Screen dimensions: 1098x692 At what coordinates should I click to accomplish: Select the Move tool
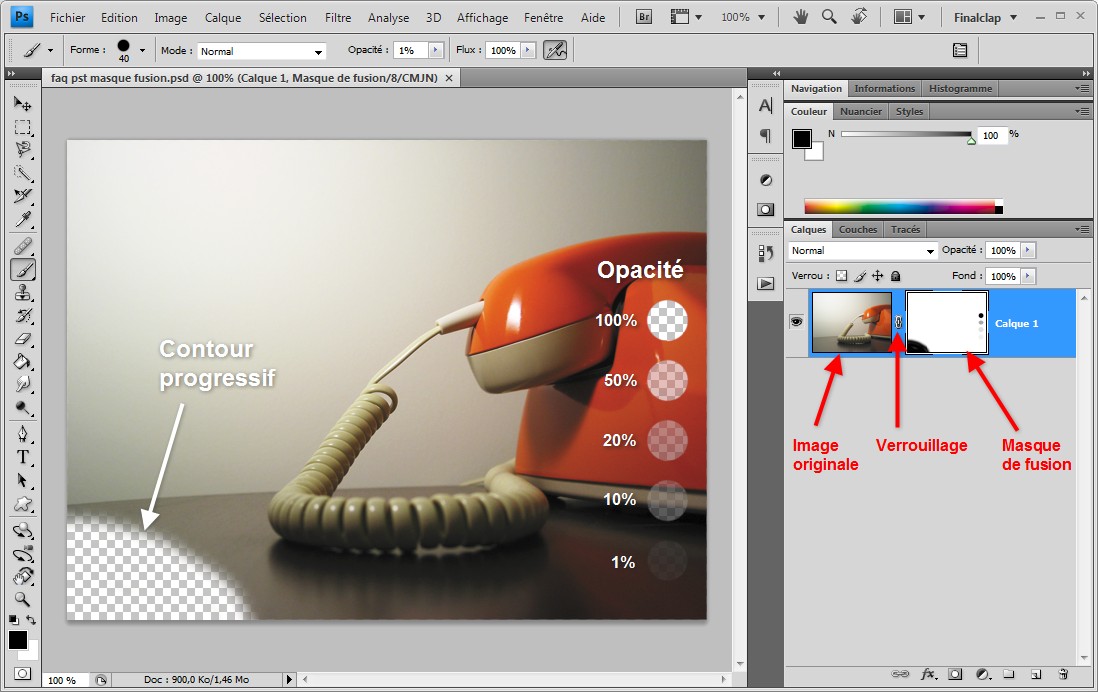pyautogui.click(x=22, y=104)
